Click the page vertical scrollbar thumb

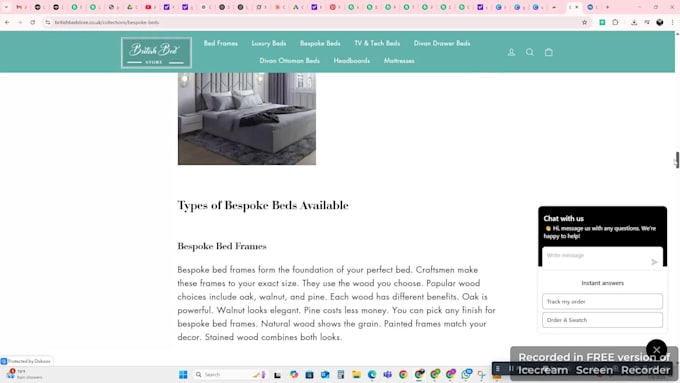tap(677, 160)
